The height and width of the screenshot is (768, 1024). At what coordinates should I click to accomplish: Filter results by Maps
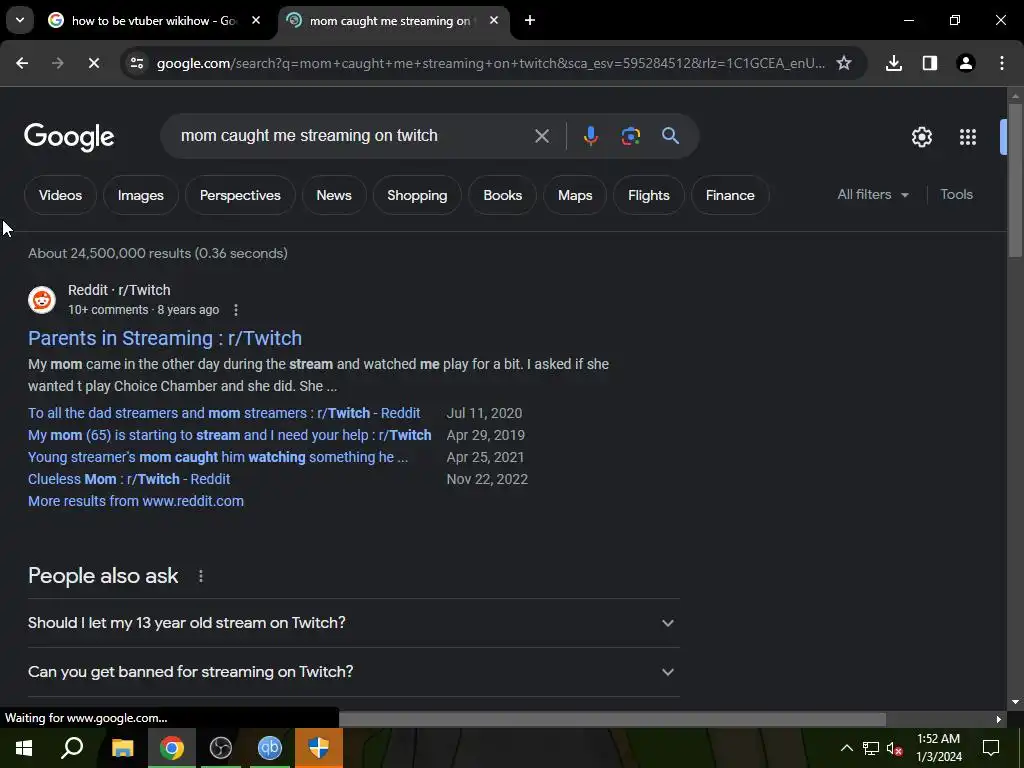575,195
